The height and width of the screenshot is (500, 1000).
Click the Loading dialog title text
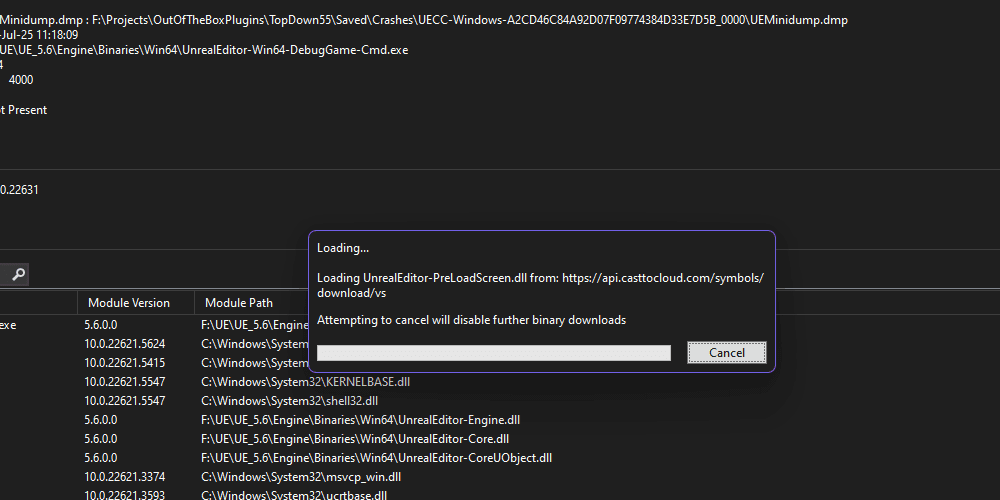pos(343,248)
